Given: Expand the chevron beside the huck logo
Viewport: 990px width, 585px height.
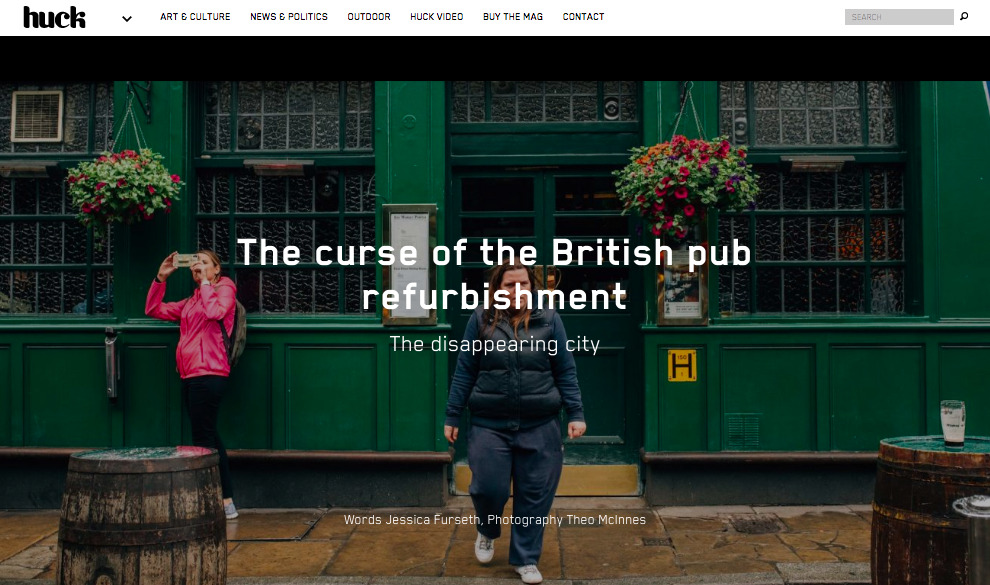Looking at the screenshot, I should coord(127,19).
